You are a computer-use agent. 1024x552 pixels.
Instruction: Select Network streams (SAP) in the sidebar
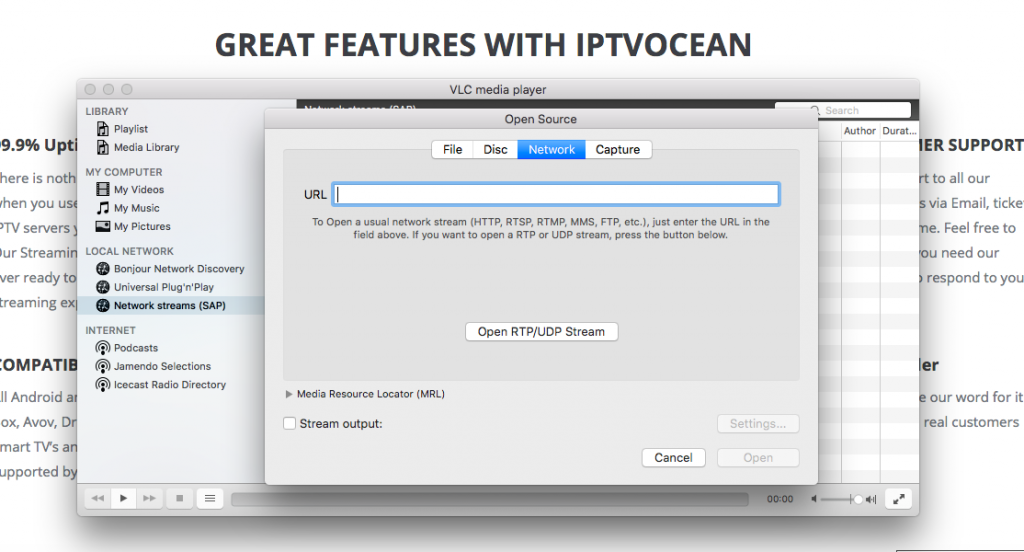pos(171,305)
